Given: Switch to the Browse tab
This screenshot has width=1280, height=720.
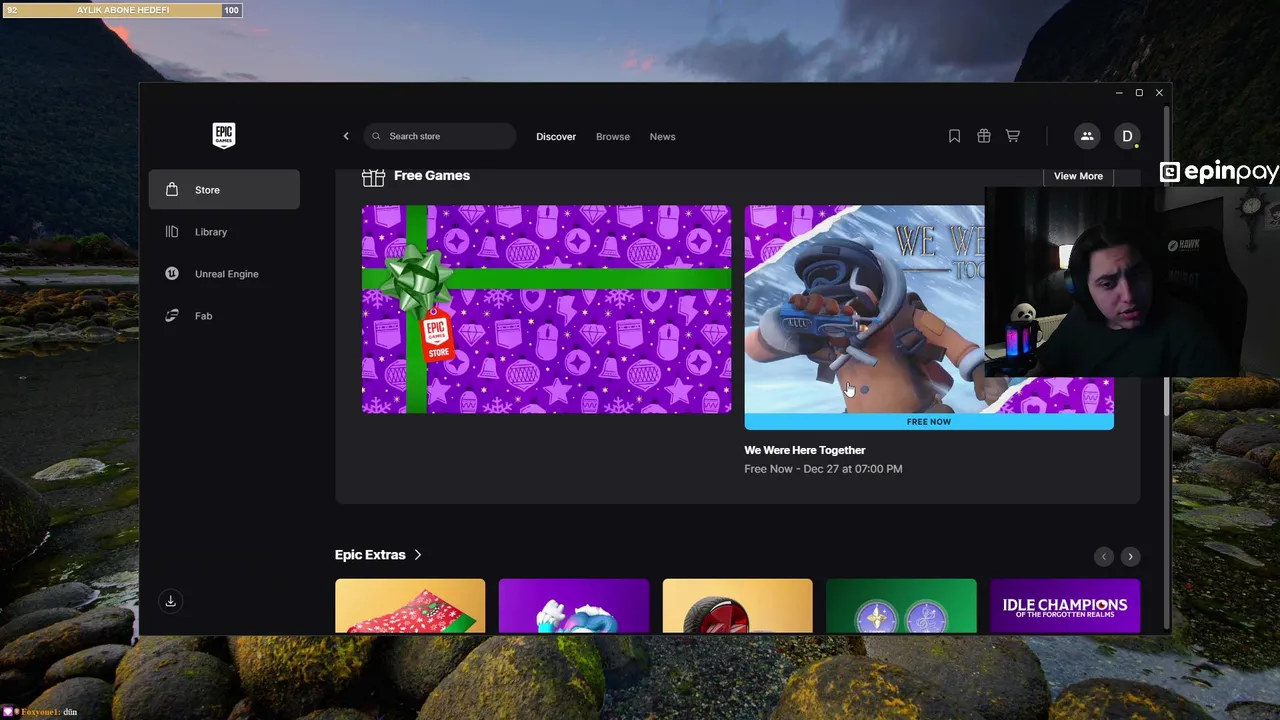Looking at the screenshot, I should point(613,137).
